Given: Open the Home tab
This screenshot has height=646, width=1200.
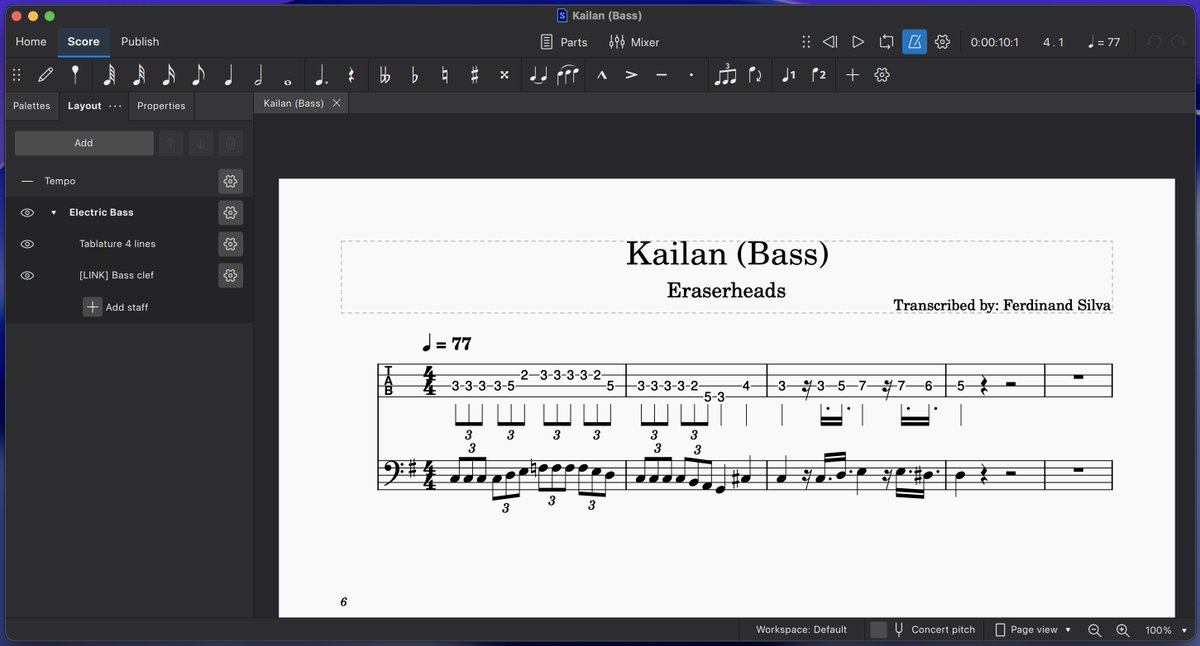Looking at the screenshot, I should point(31,42).
